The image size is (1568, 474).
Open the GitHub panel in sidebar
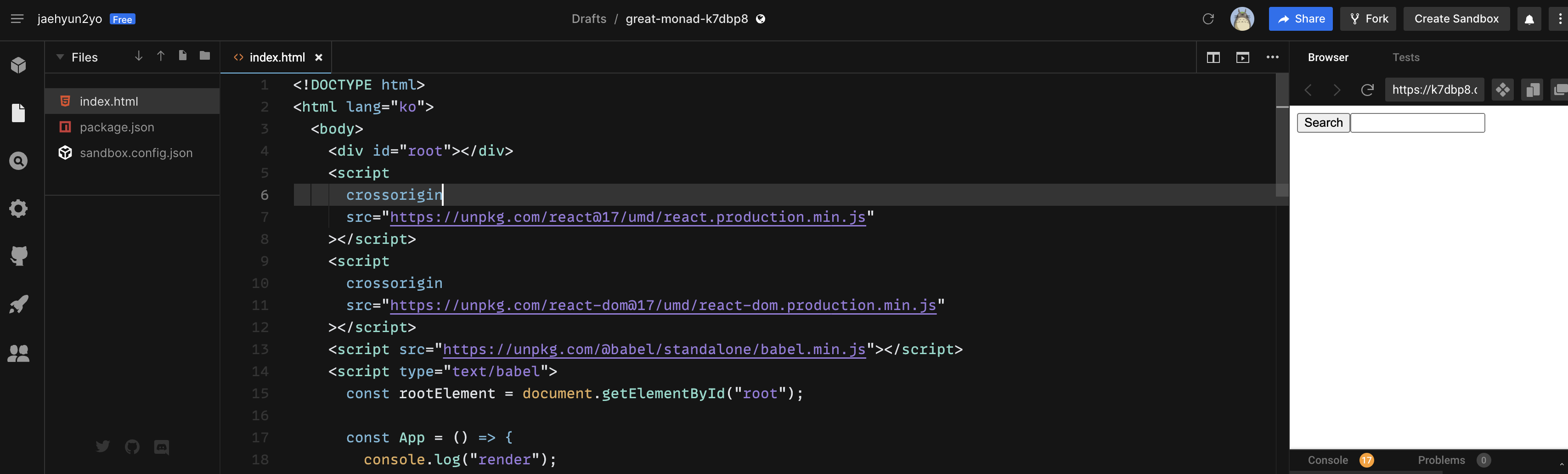click(18, 256)
